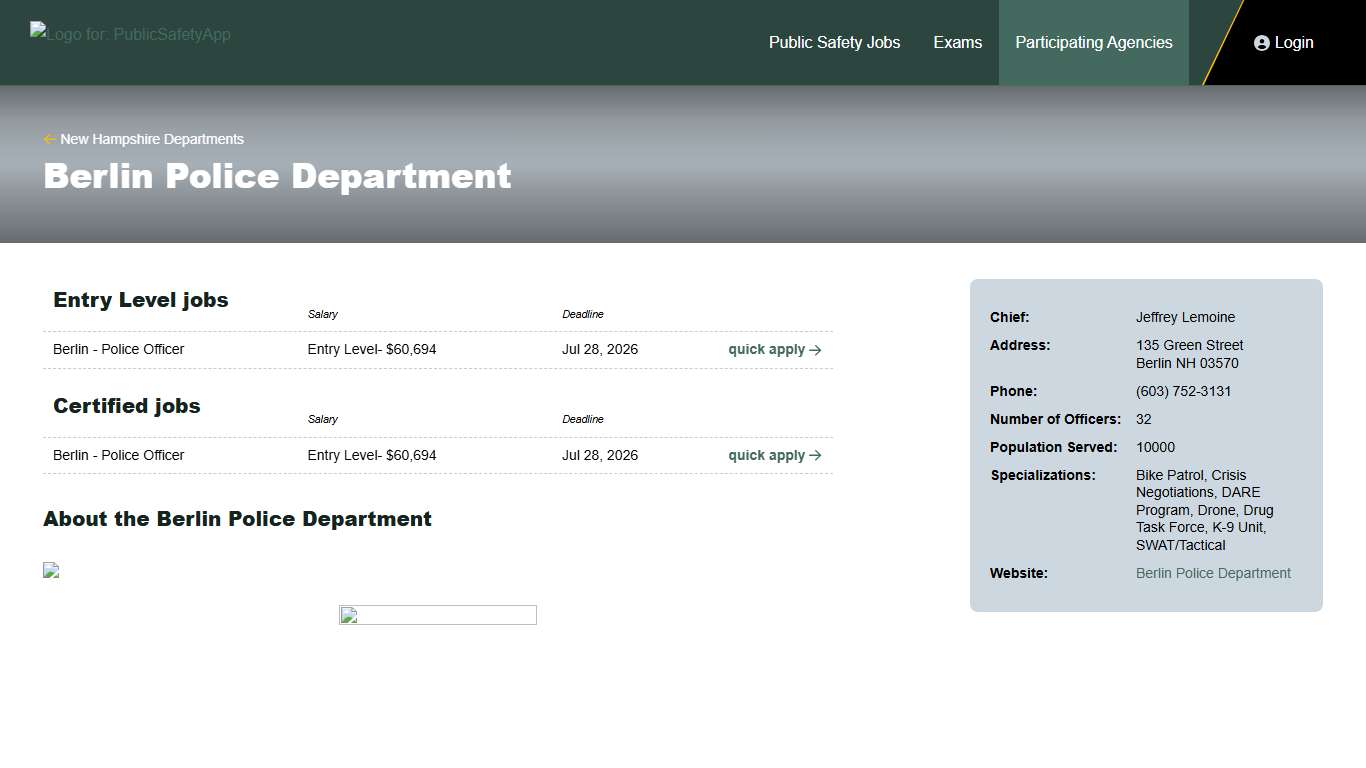This screenshot has height=768, width=1366.
Task: Open the Participating Agencies section
Action: point(1093,42)
